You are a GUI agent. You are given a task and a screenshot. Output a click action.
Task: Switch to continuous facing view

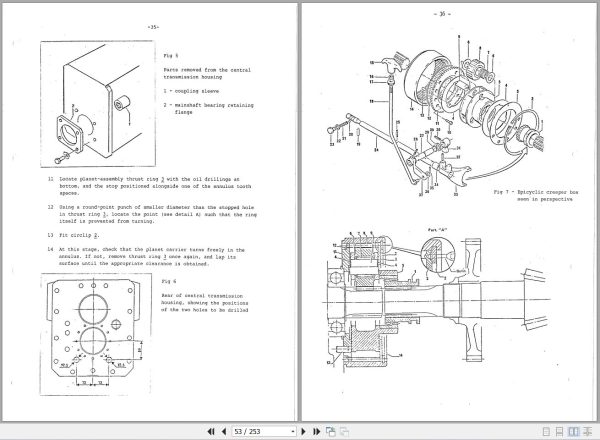587,432
